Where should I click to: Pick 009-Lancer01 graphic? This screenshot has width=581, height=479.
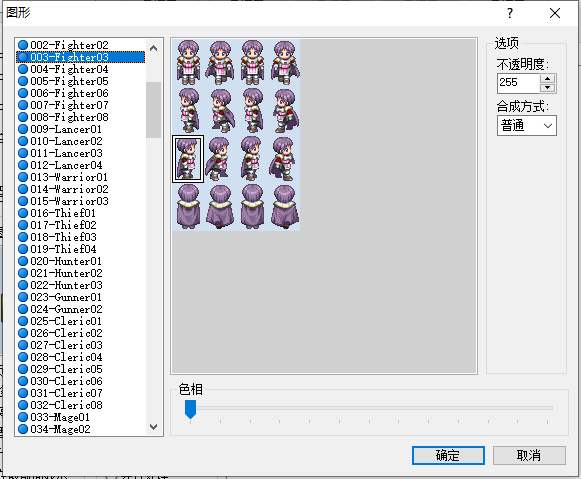tap(81, 129)
